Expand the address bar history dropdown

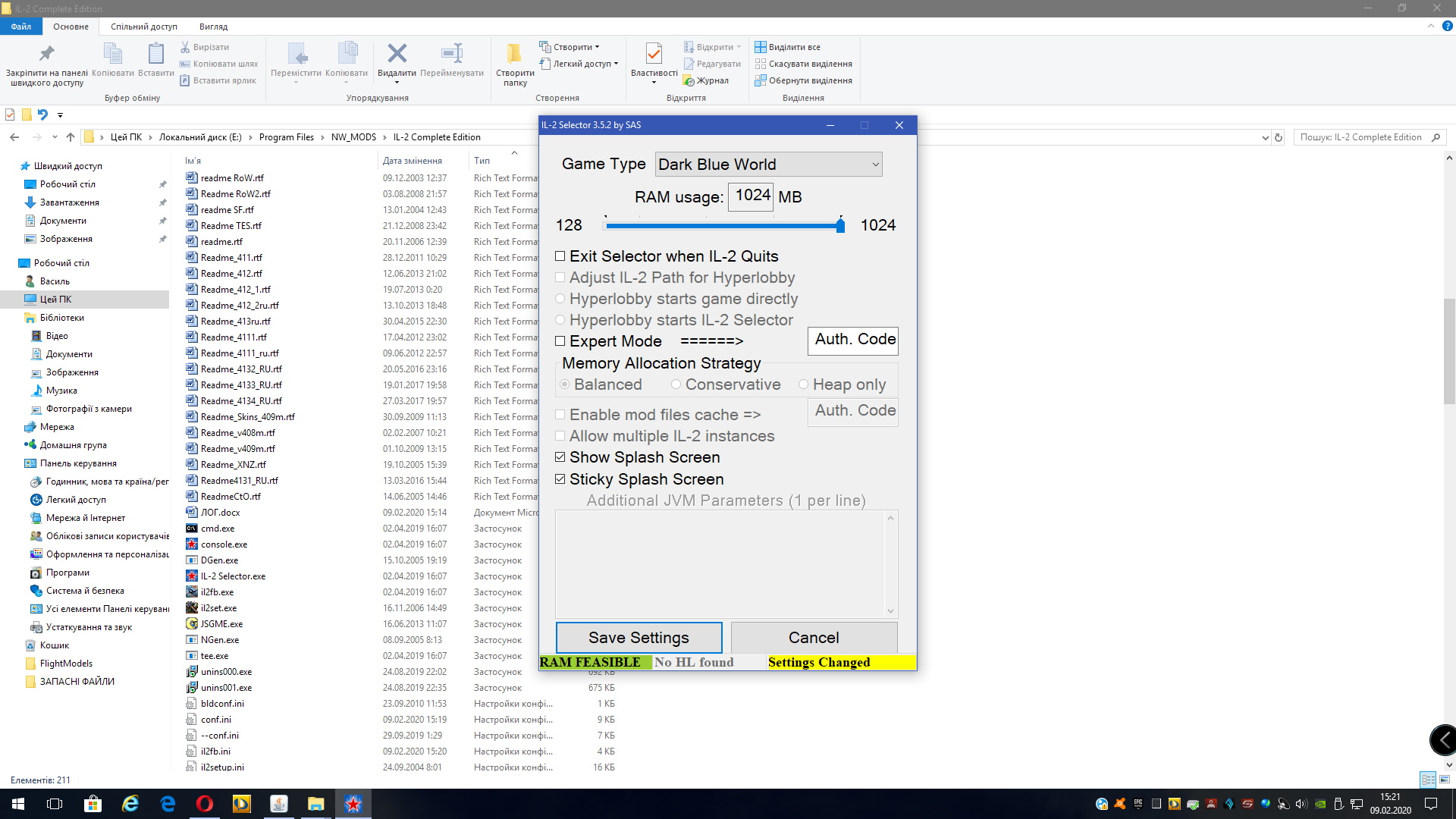pos(1264,137)
